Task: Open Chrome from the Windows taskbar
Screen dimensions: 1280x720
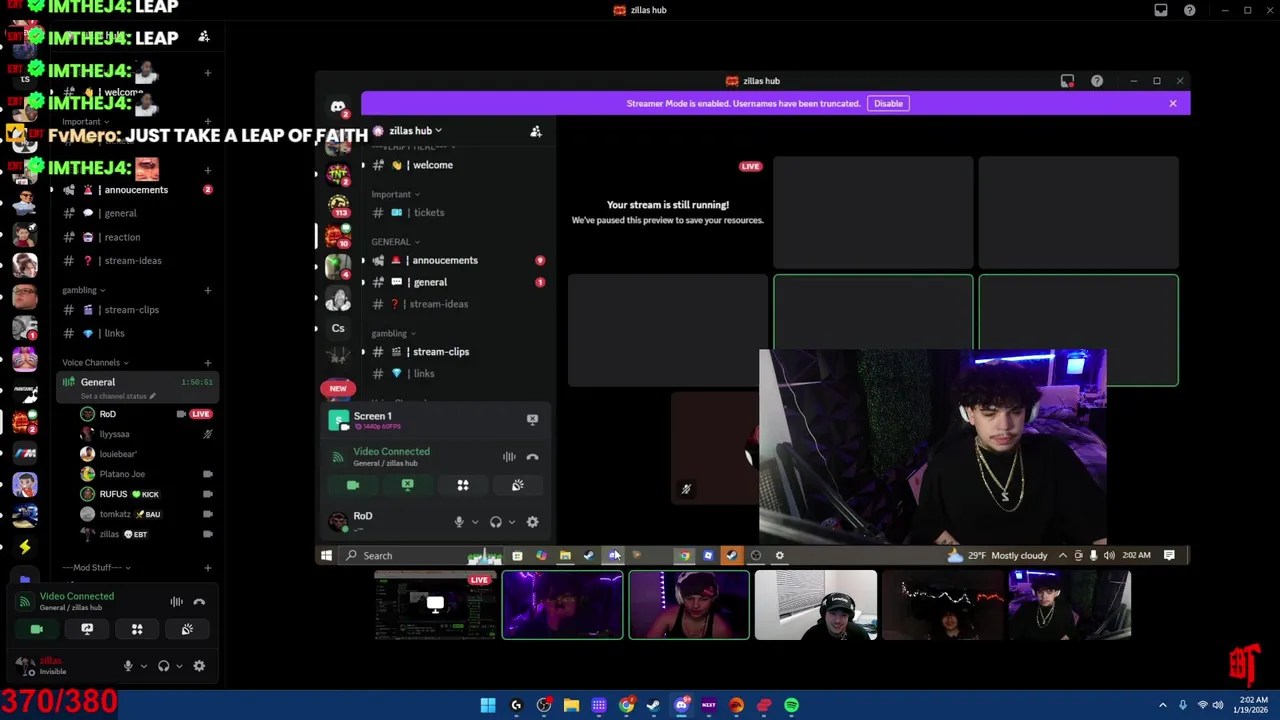Action: coord(626,705)
